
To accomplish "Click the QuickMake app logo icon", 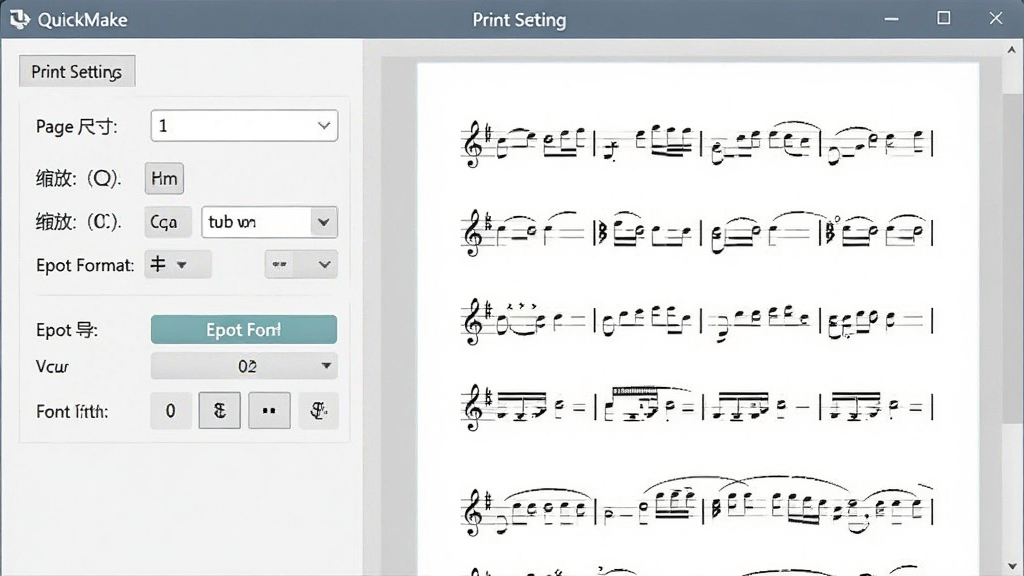I will pos(20,19).
